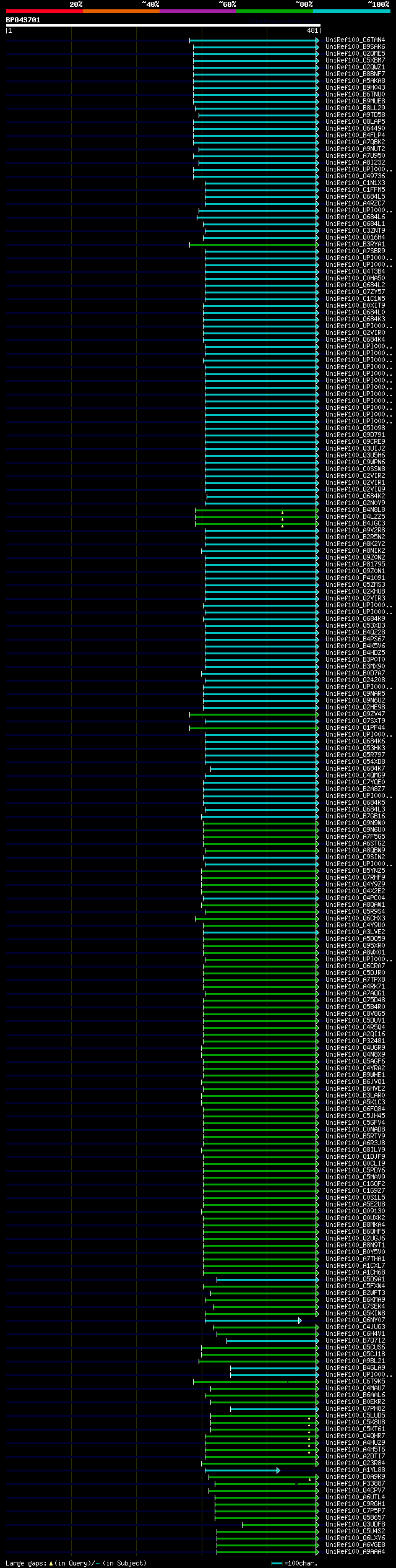396x1568 pixels.
Task: Open hit UniRef100_Q2QME5
Action: coord(355,54)
